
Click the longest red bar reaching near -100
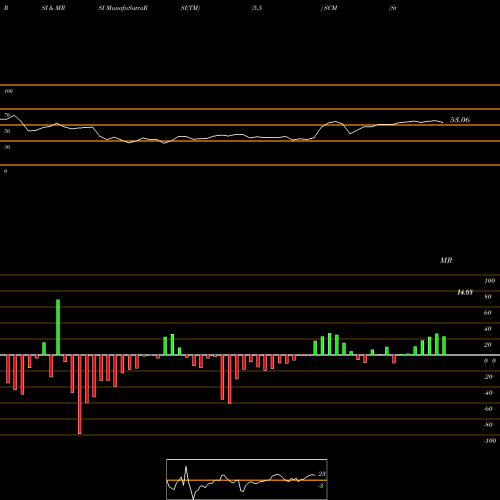pos(79,394)
